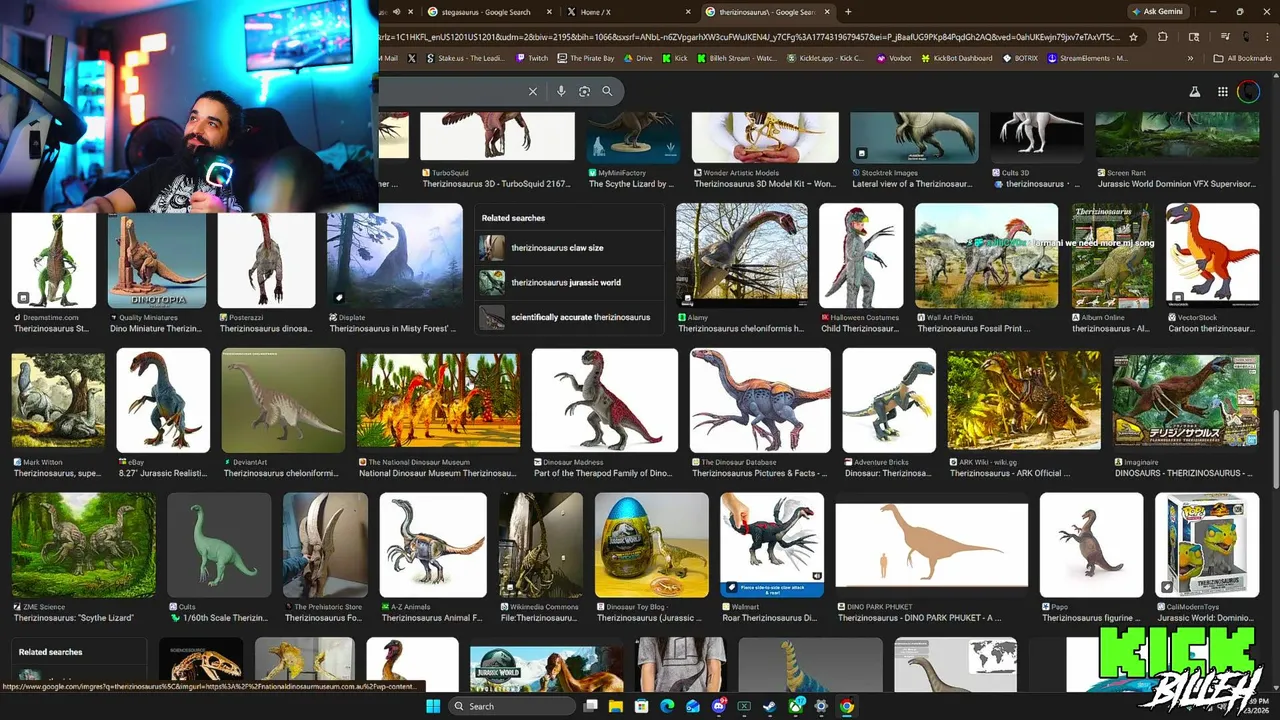Viewport: 1280px width, 720px height.
Task: Bookmark this page with the star icon
Action: coord(1133,37)
